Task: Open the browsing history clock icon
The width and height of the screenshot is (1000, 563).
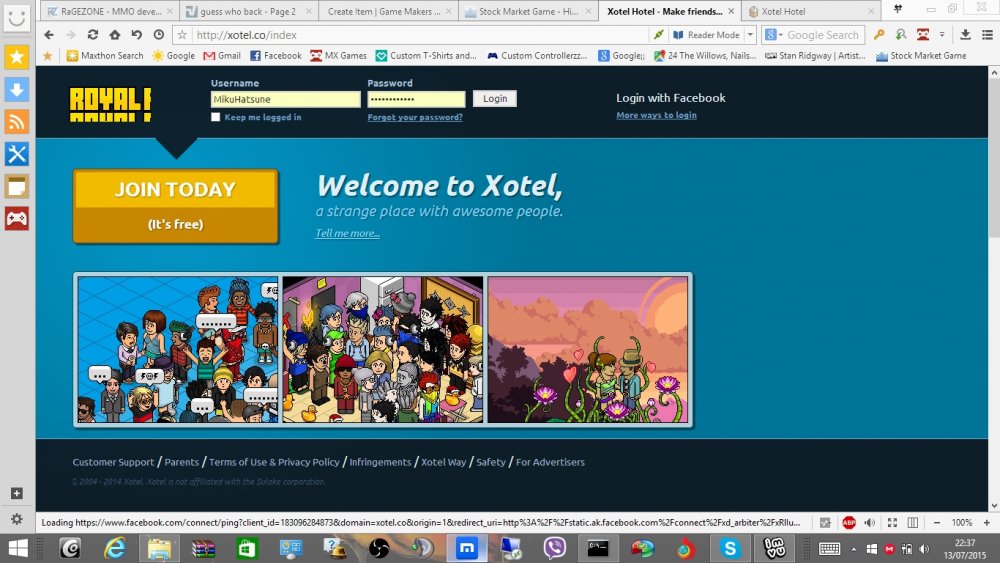Action: (158, 35)
